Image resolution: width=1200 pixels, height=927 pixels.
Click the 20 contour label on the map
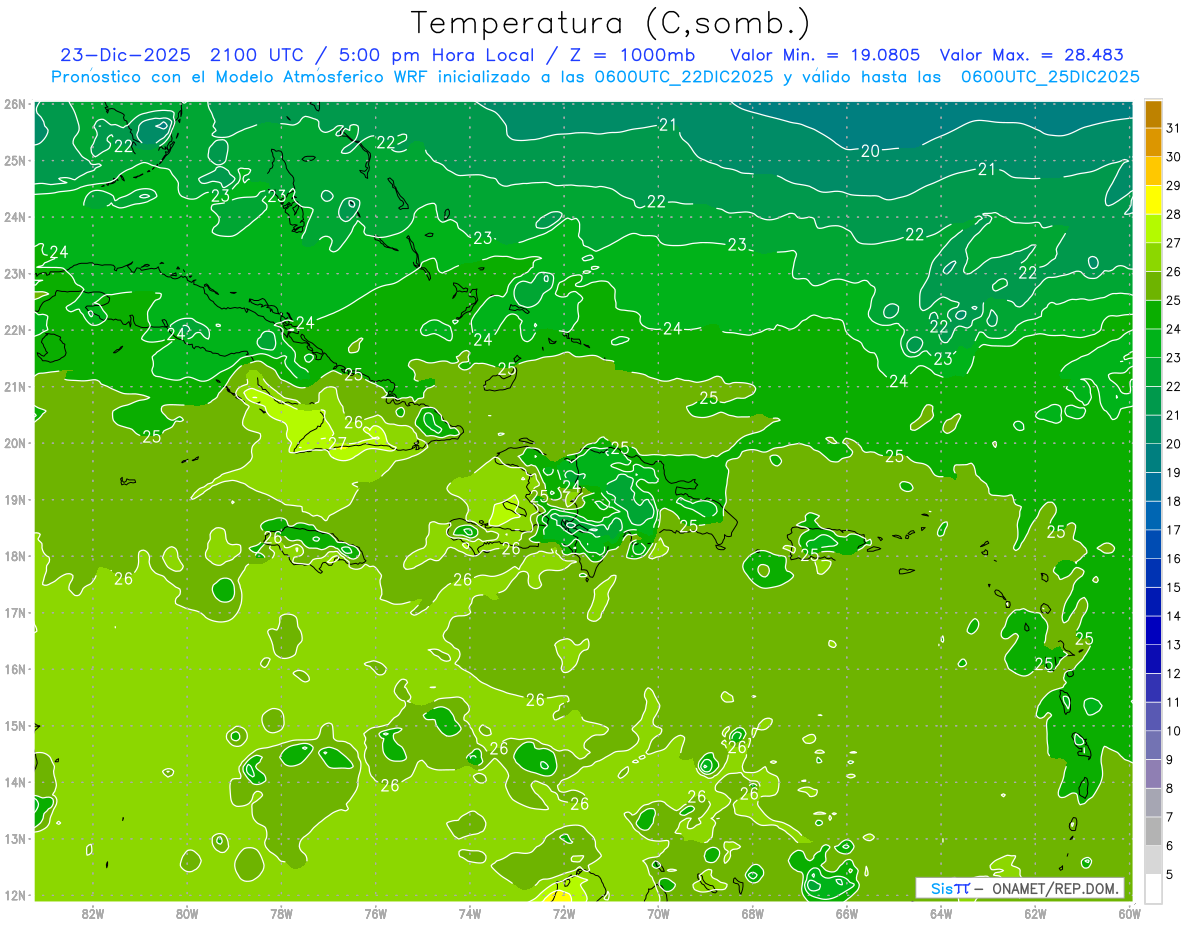point(870,151)
